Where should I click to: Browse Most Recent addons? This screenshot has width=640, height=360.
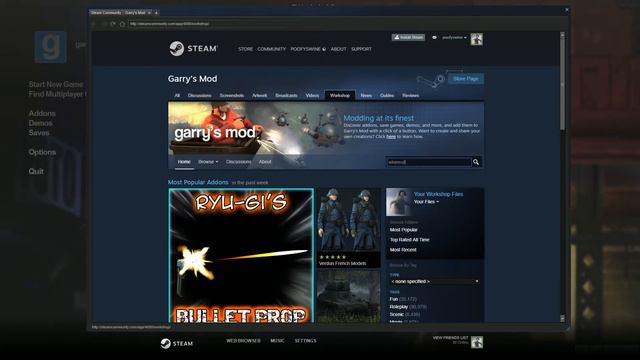click(x=403, y=249)
